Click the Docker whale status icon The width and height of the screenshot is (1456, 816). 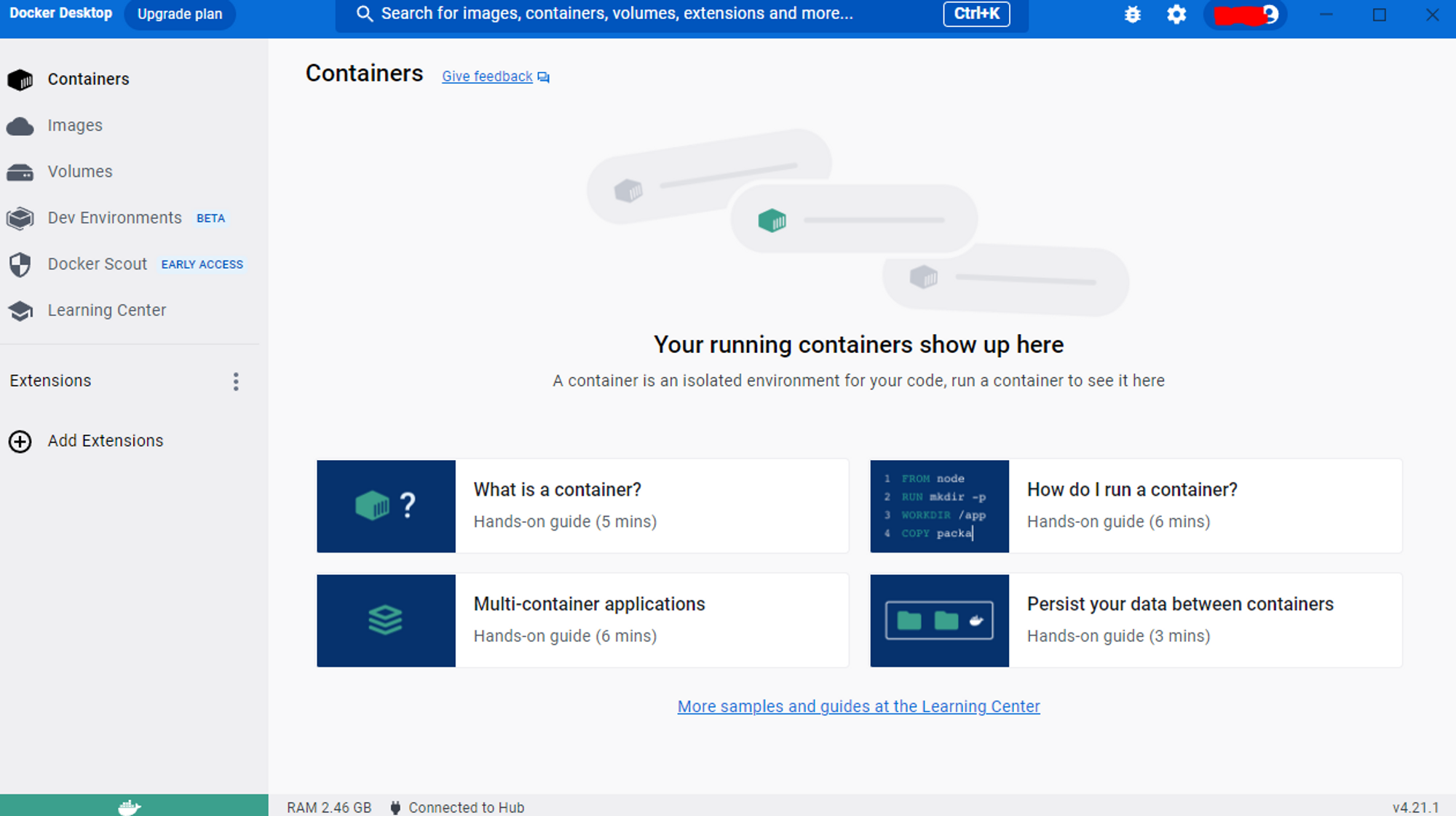tap(130, 807)
